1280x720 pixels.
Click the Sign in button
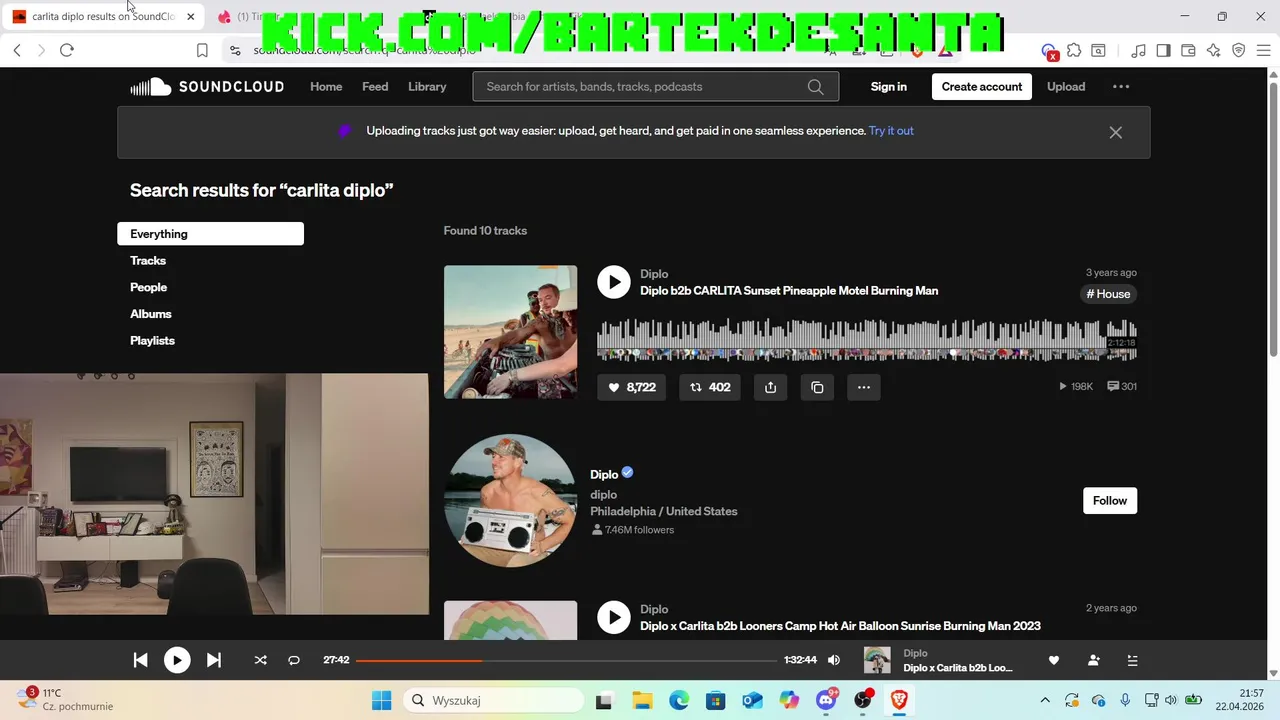tap(888, 87)
